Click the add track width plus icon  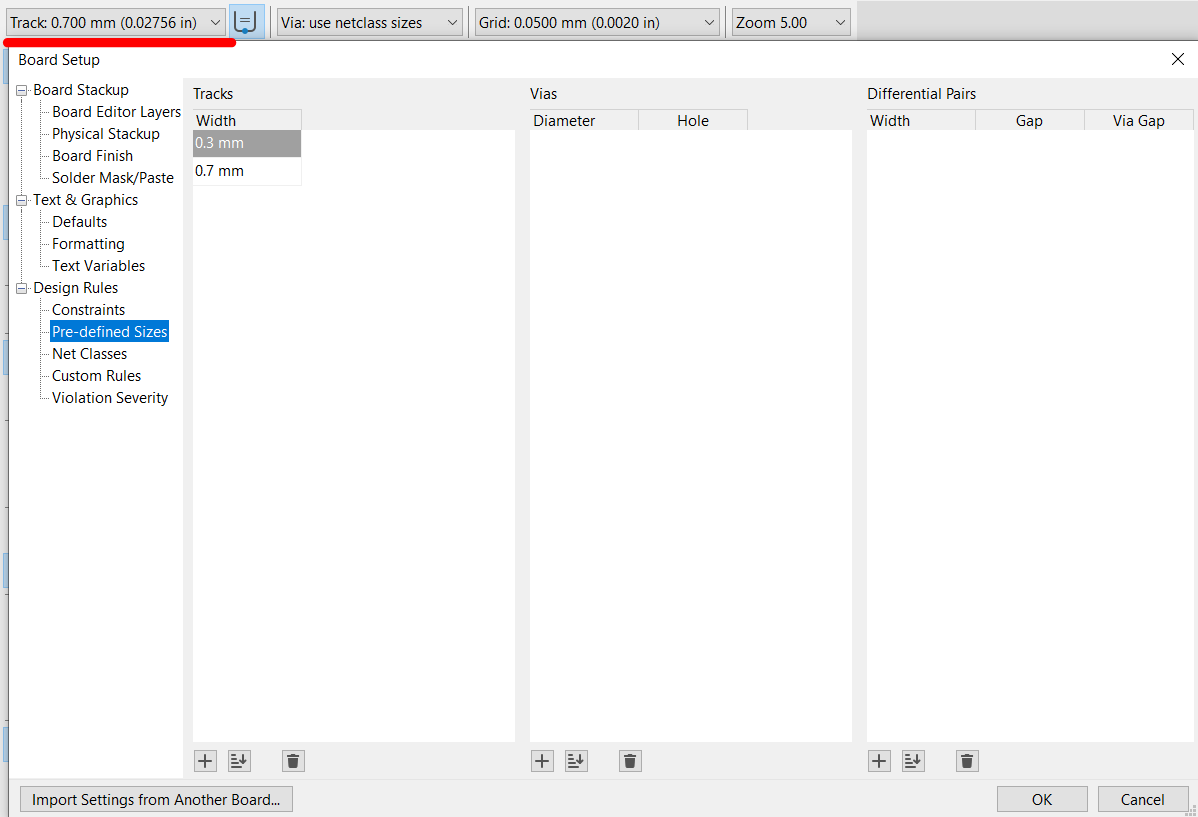205,761
